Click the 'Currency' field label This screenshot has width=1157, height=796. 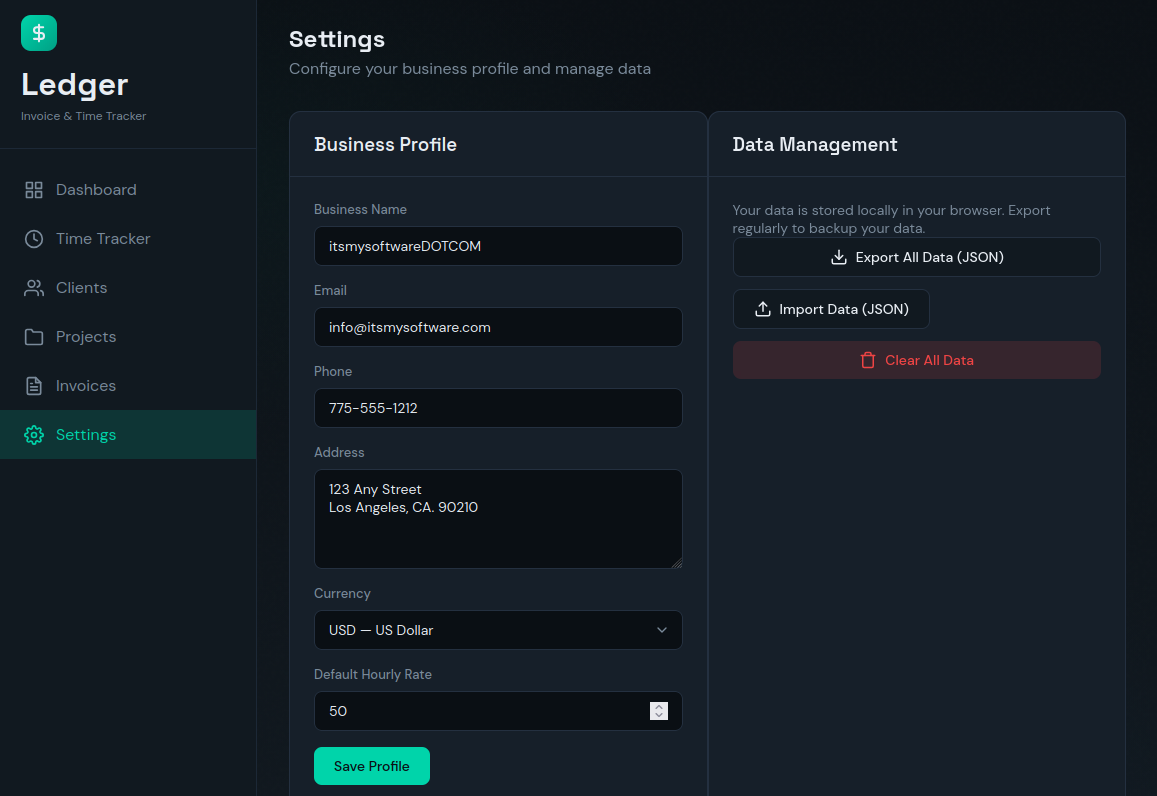pos(342,593)
